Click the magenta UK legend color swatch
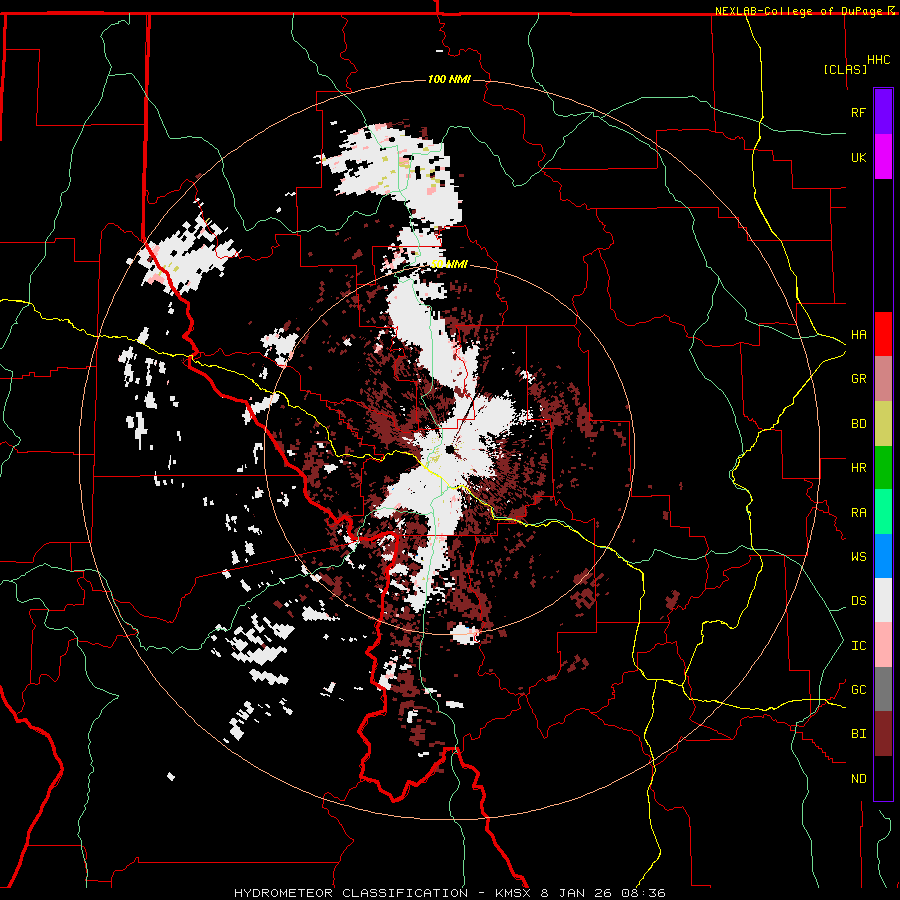900x900 pixels. point(883,157)
